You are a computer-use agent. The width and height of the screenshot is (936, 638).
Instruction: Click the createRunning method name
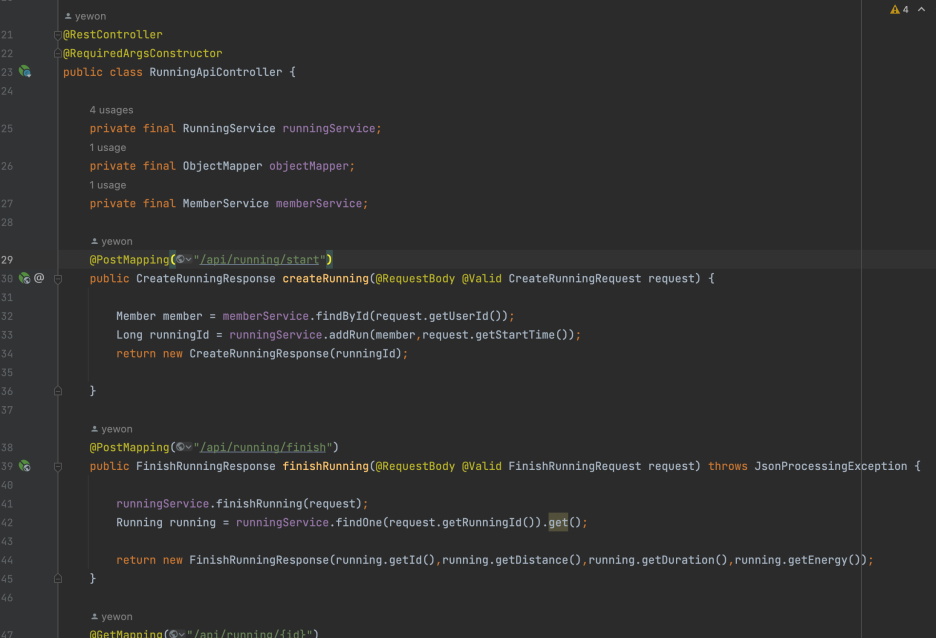326,279
